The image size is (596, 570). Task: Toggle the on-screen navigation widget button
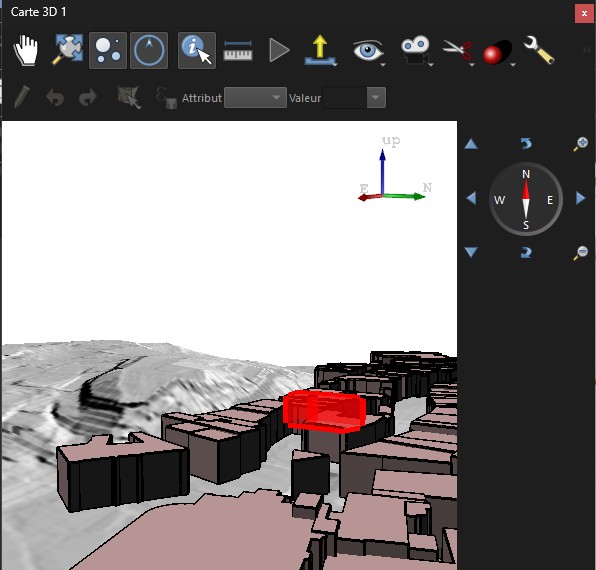[108, 51]
